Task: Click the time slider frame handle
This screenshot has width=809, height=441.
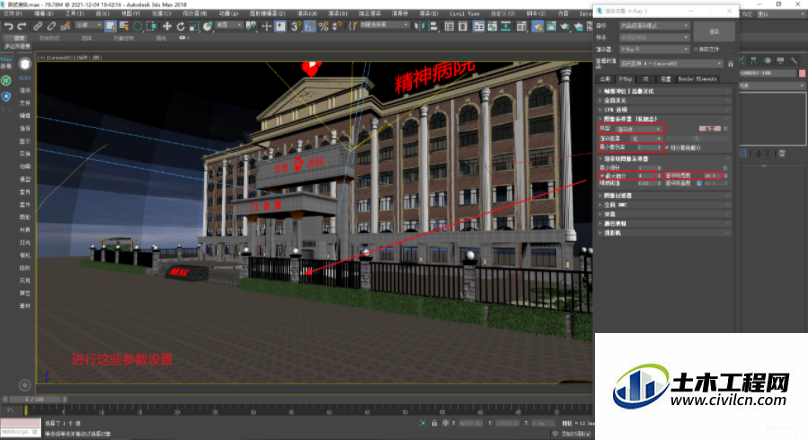Action: (x=36, y=399)
